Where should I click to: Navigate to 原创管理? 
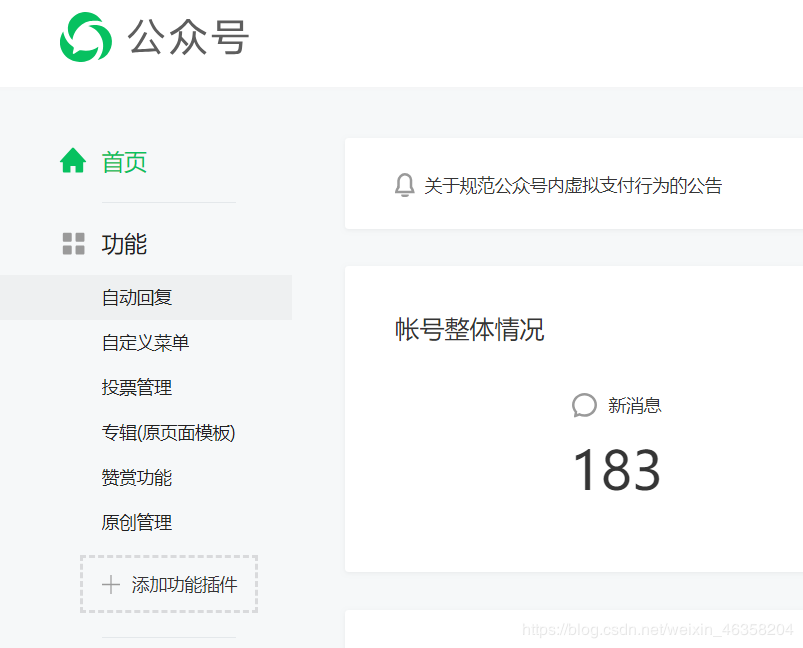137,523
